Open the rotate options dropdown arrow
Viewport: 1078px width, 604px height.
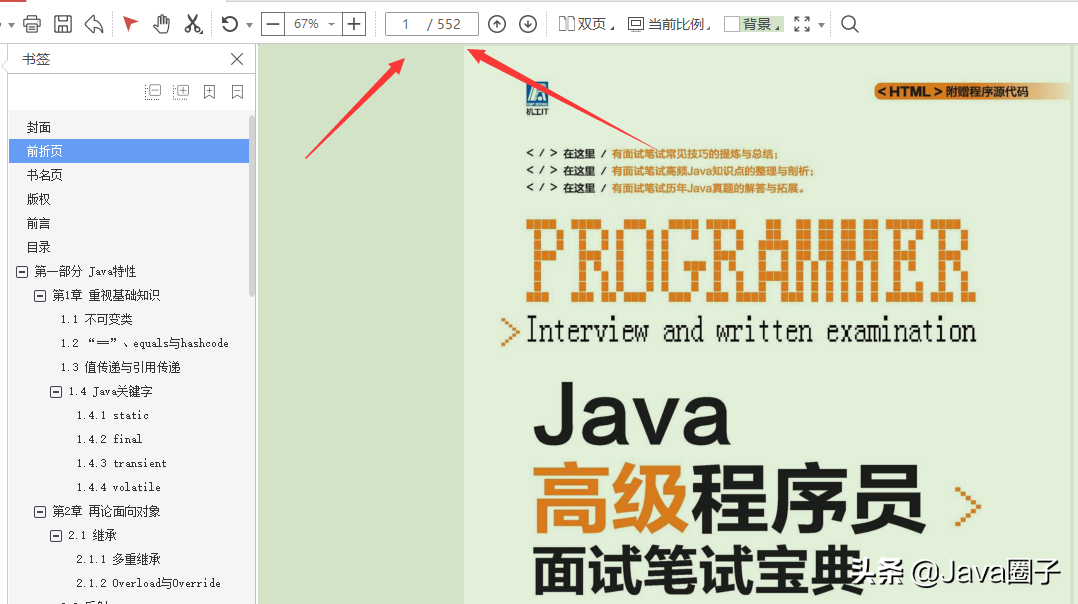pos(250,25)
